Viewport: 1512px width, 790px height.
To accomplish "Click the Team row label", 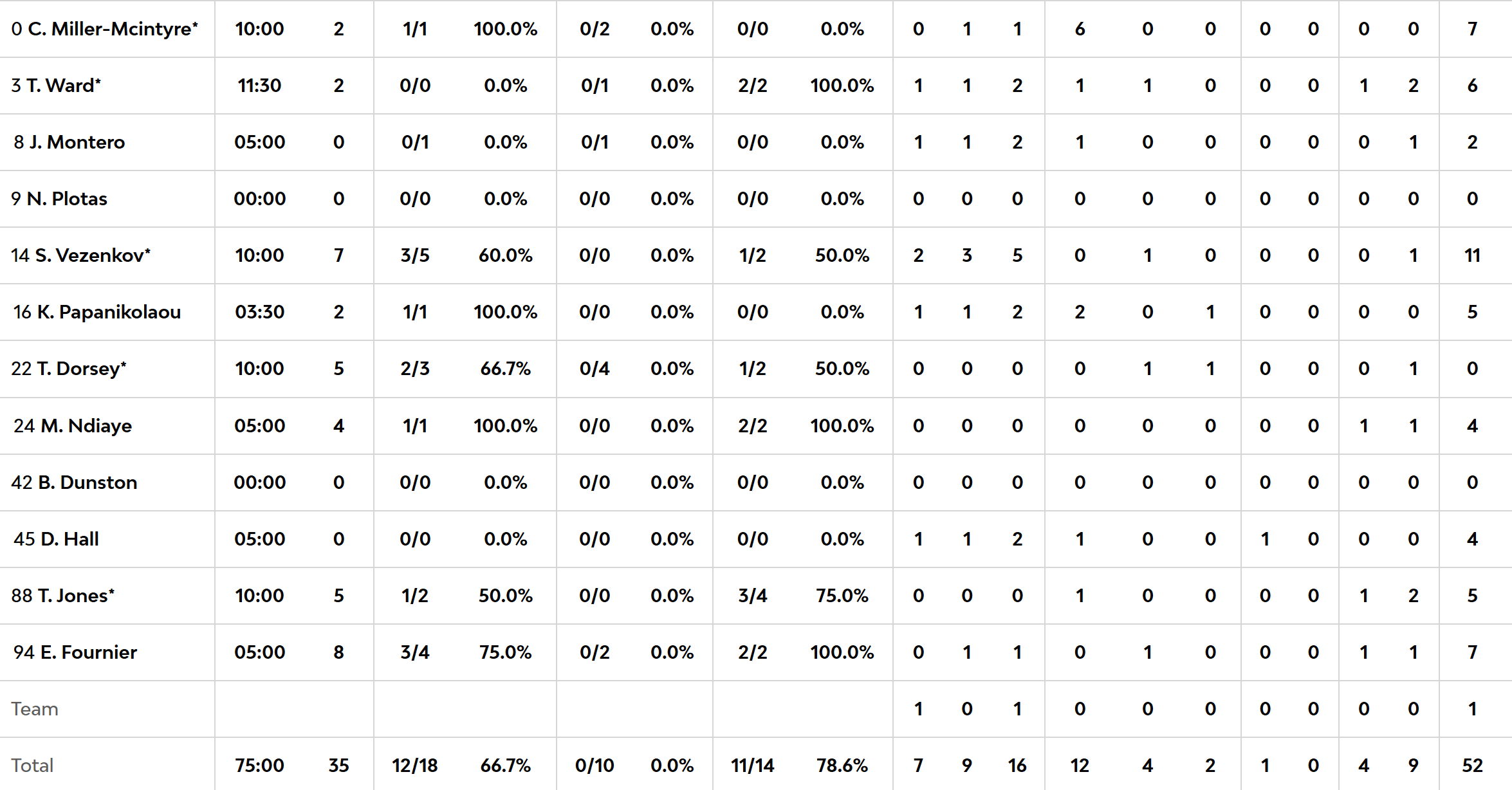I will (35, 709).
